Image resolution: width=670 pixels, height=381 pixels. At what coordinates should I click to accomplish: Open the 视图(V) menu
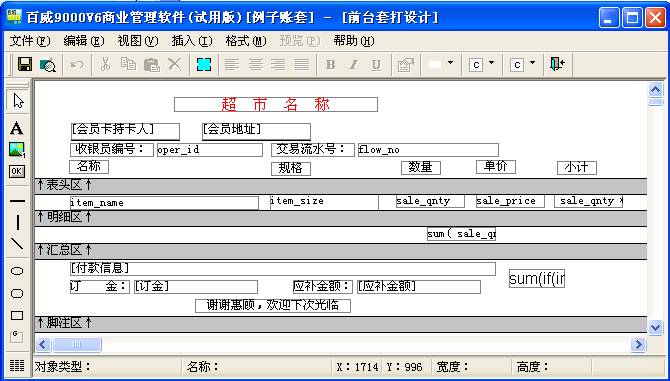tap(138, 41)
